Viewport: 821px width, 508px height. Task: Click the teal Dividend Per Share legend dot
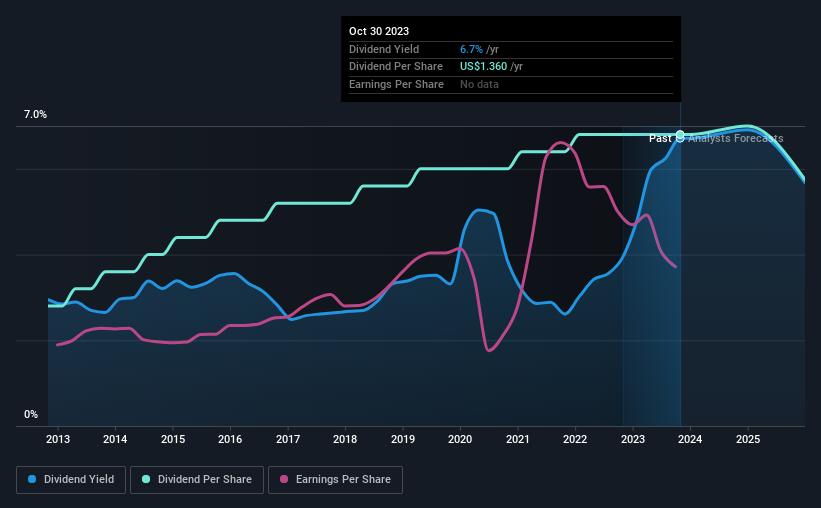point(146,479)
